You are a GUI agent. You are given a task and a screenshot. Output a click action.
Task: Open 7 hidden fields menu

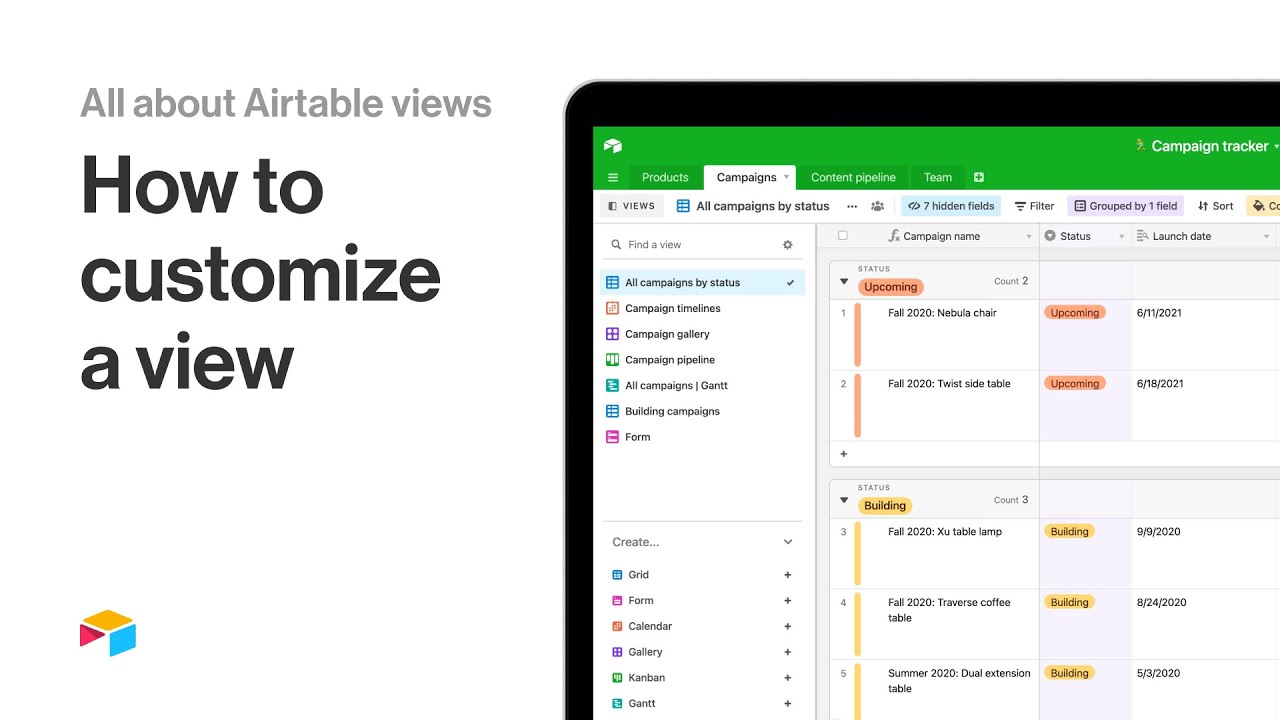[x=951, y=206]
